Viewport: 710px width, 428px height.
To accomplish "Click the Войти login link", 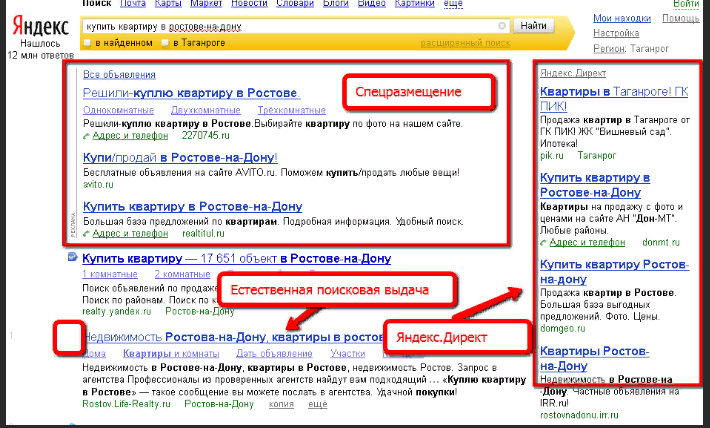I will pos(686,4).
